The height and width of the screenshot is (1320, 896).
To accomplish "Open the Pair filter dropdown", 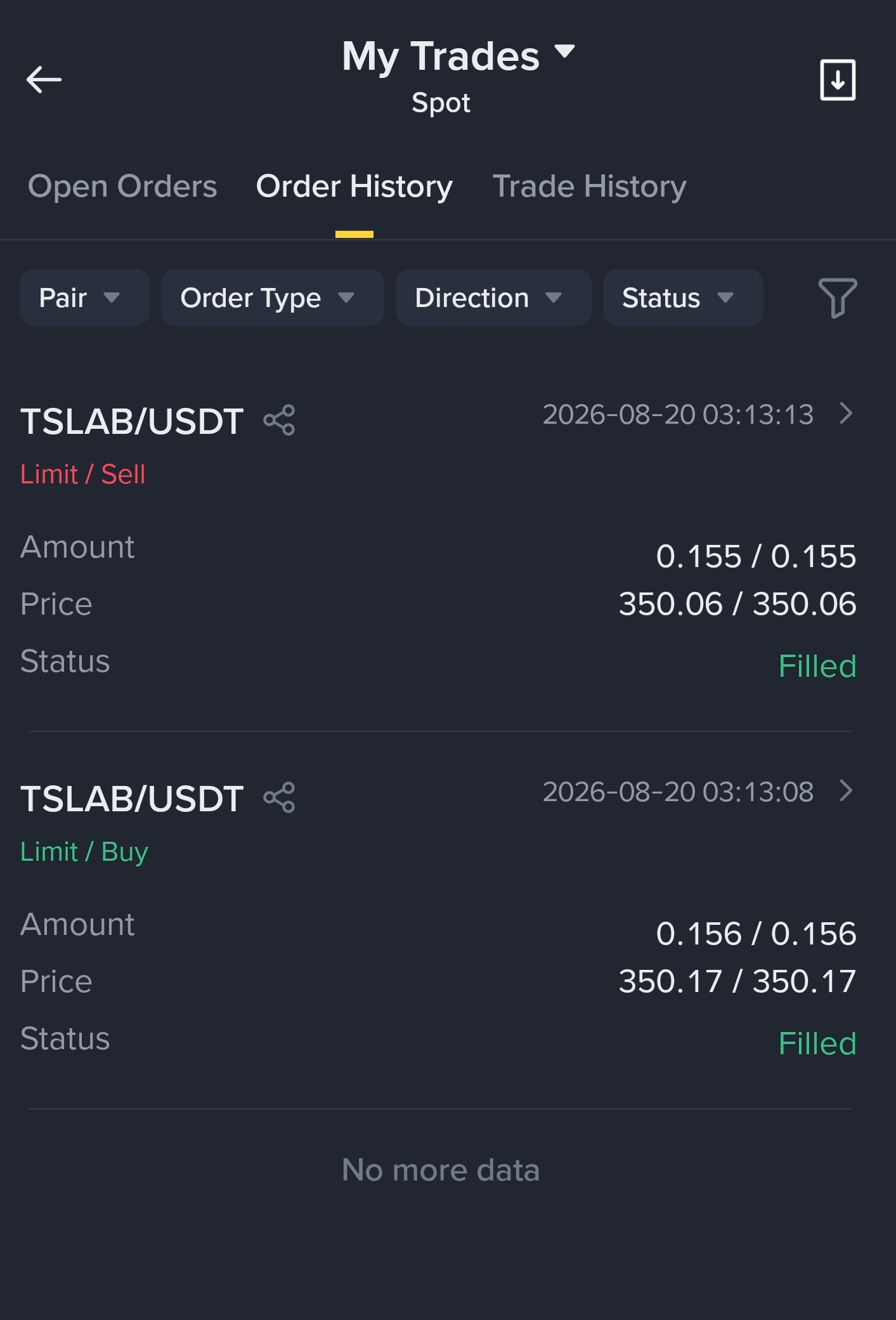I will (x=84, y=297).
